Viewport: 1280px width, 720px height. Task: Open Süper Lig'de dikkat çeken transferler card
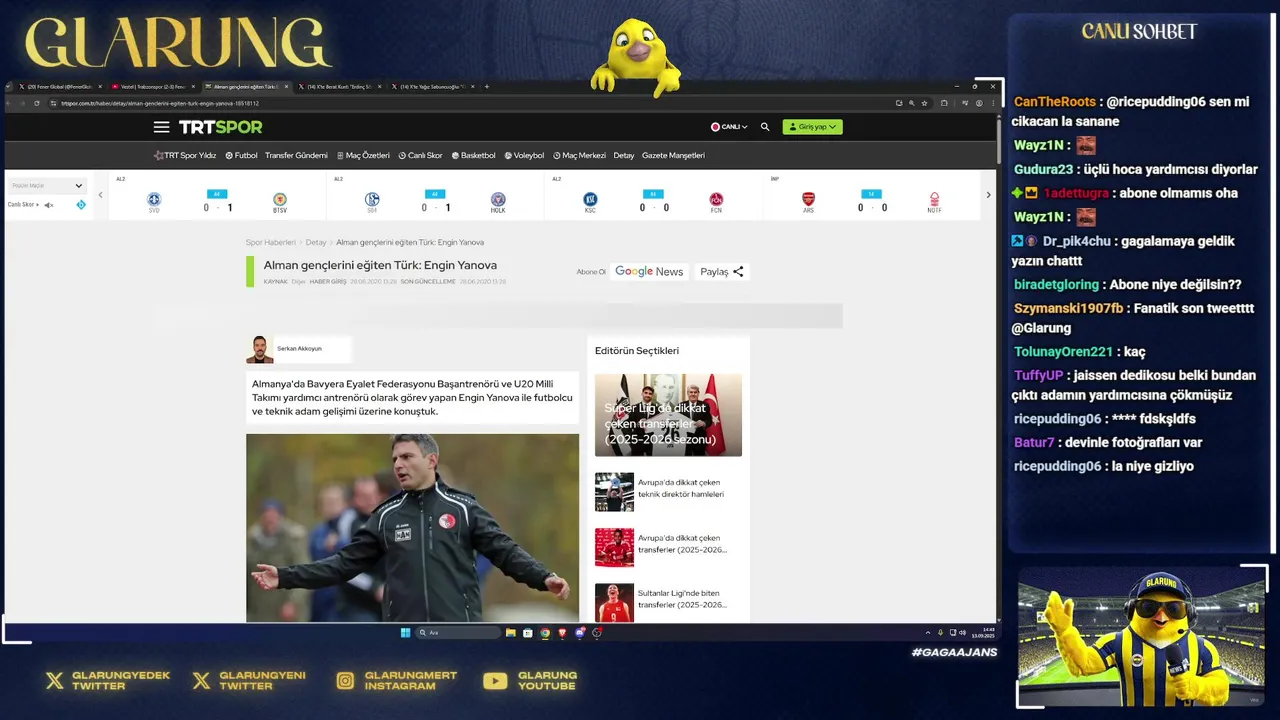click(x=668, y=415)
